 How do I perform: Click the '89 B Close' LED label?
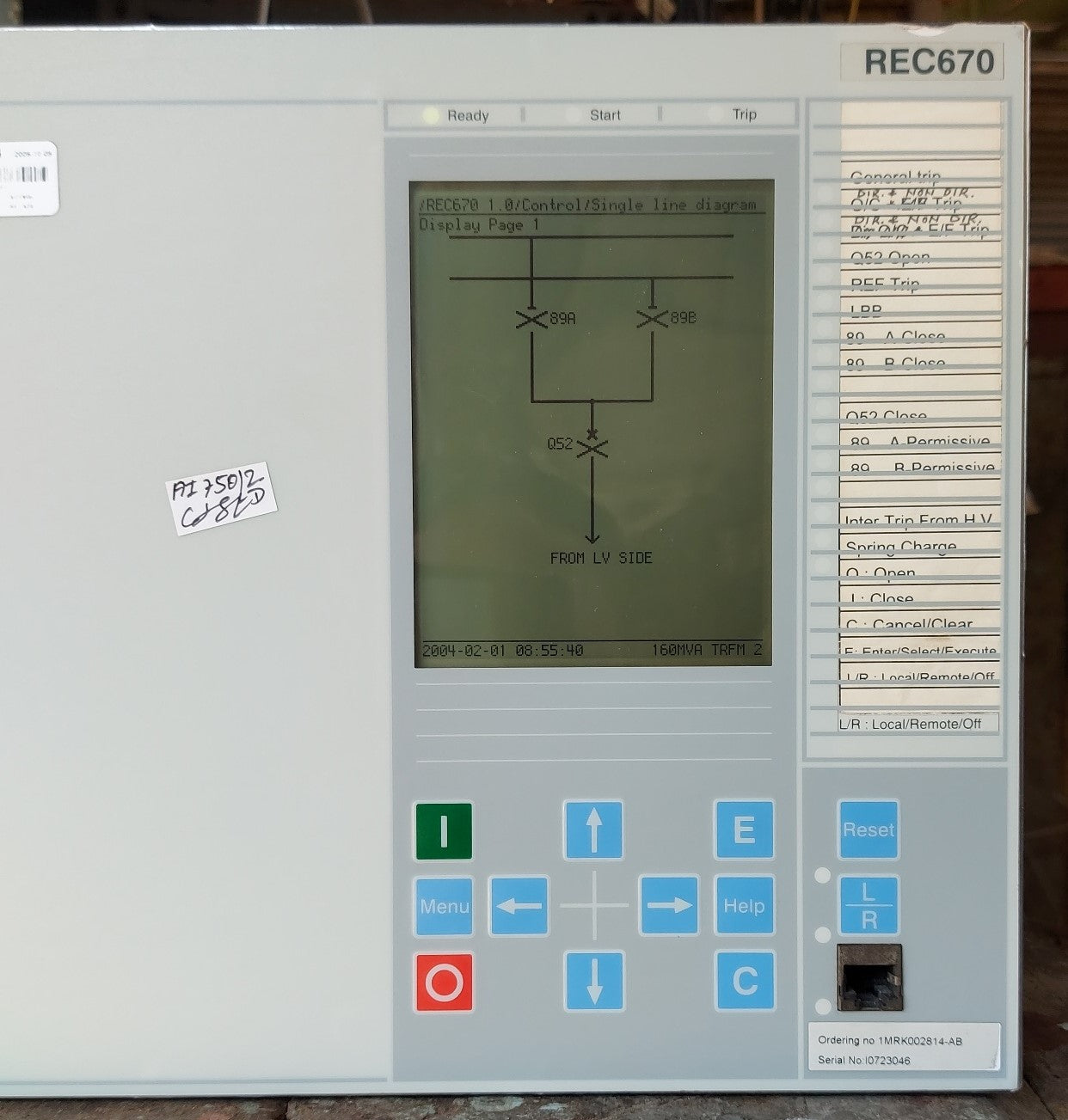(896, 363)
